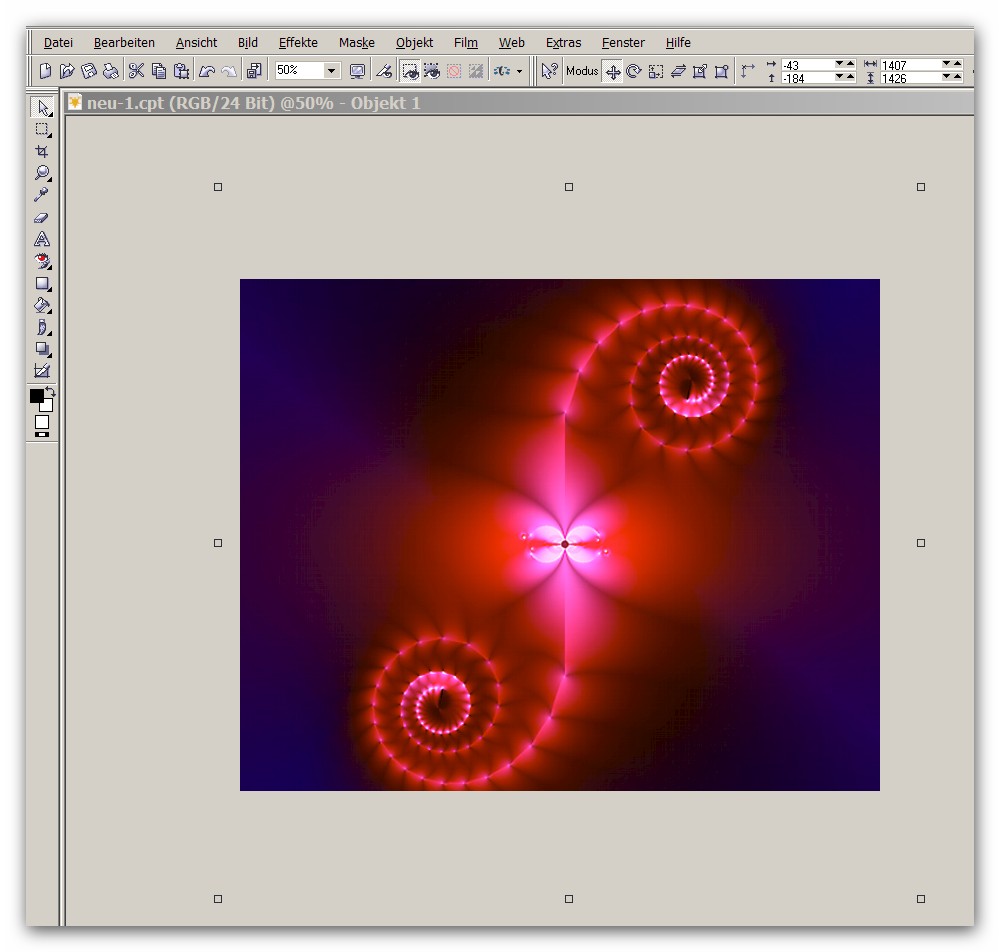The image size is (1000, 952).
Task: Click the Open file icon
Action: [67, 71]
